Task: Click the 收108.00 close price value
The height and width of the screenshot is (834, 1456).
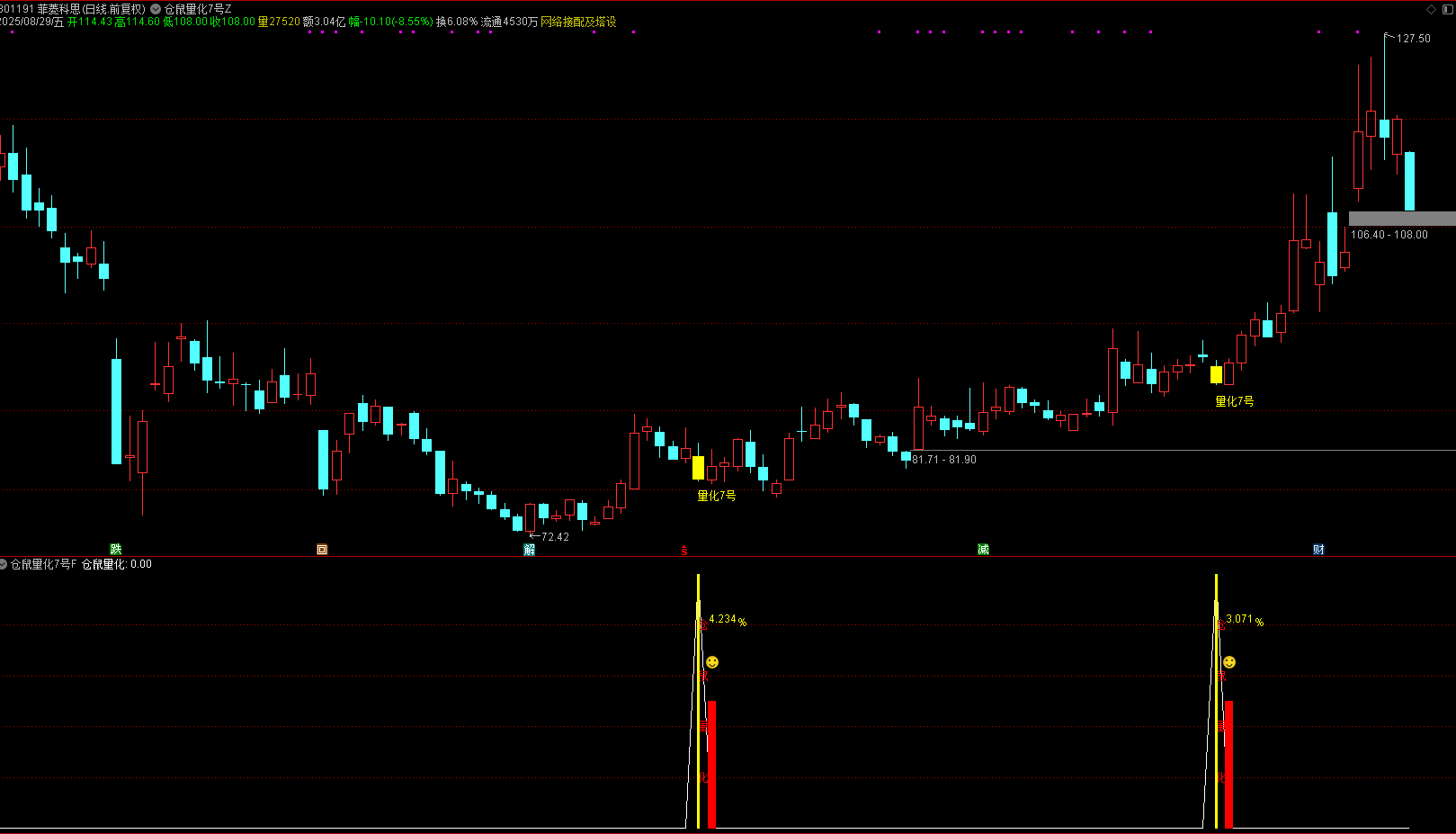Action: [x=233, y=22]
